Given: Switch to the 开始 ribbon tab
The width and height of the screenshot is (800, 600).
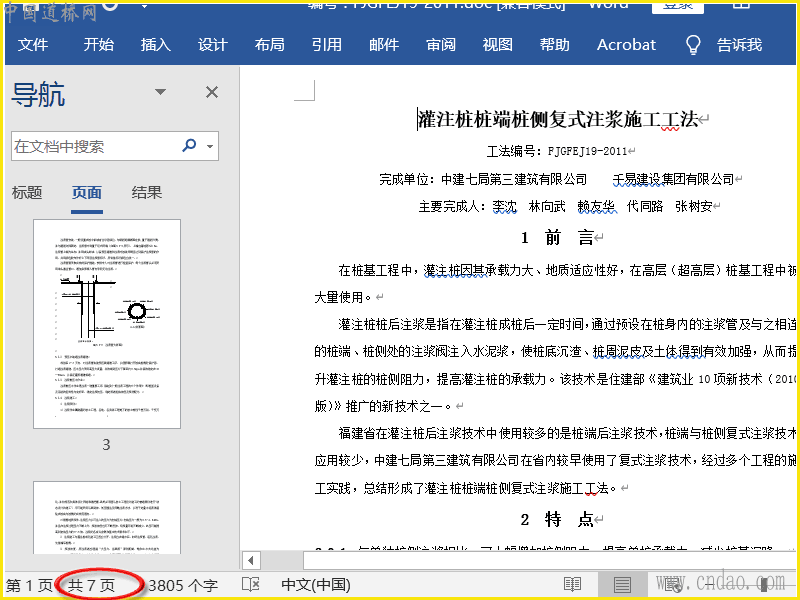Looking at the screenshot, I should (x=98, y=45).
